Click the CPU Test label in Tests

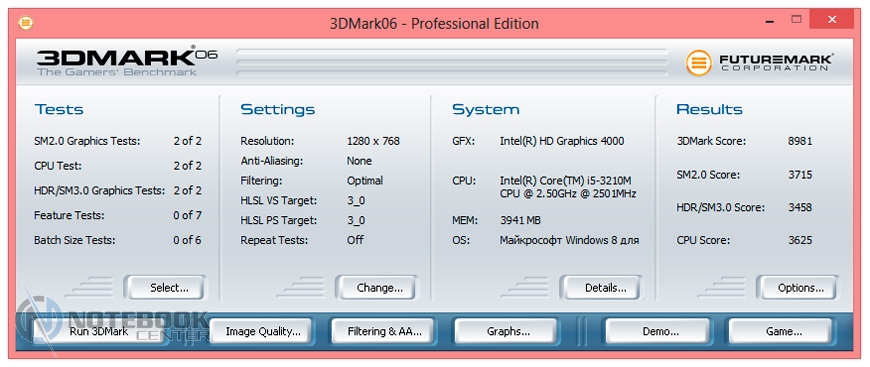point(58,165)
